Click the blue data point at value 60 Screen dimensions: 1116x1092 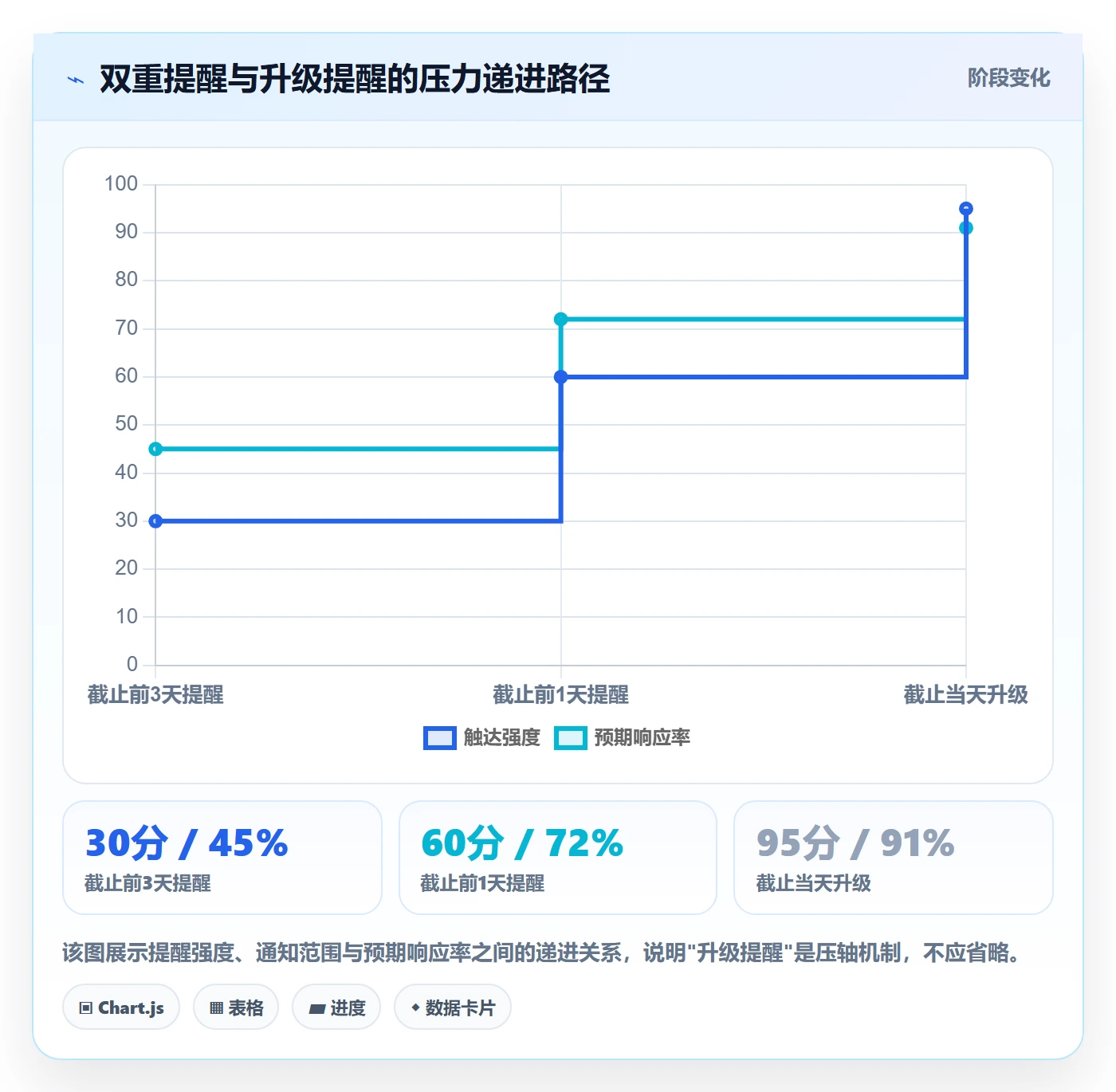(561, 377)
